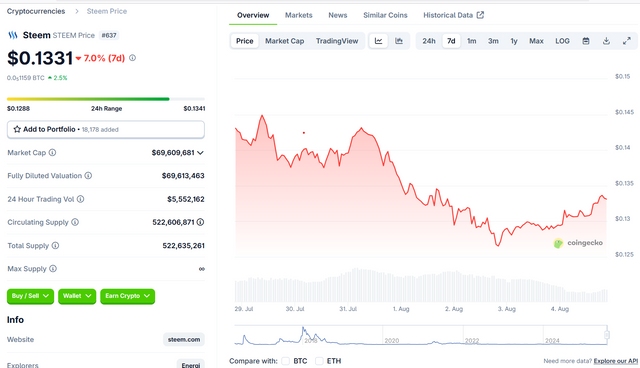Screen dimensions: 640x368
Task: Select the line chart view icon
Action: tap(378, 41)
